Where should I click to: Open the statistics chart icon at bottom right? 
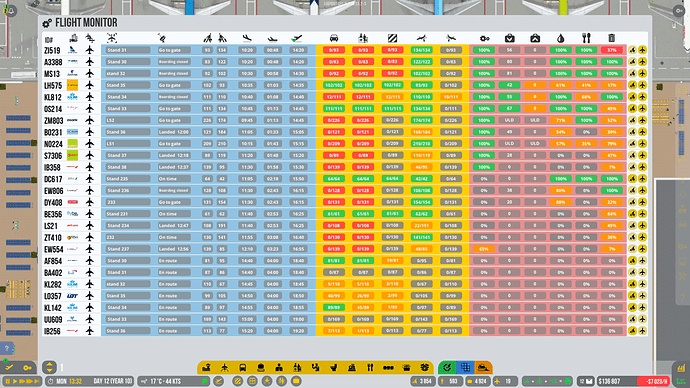pyautogui.click(x=681, y=368)
